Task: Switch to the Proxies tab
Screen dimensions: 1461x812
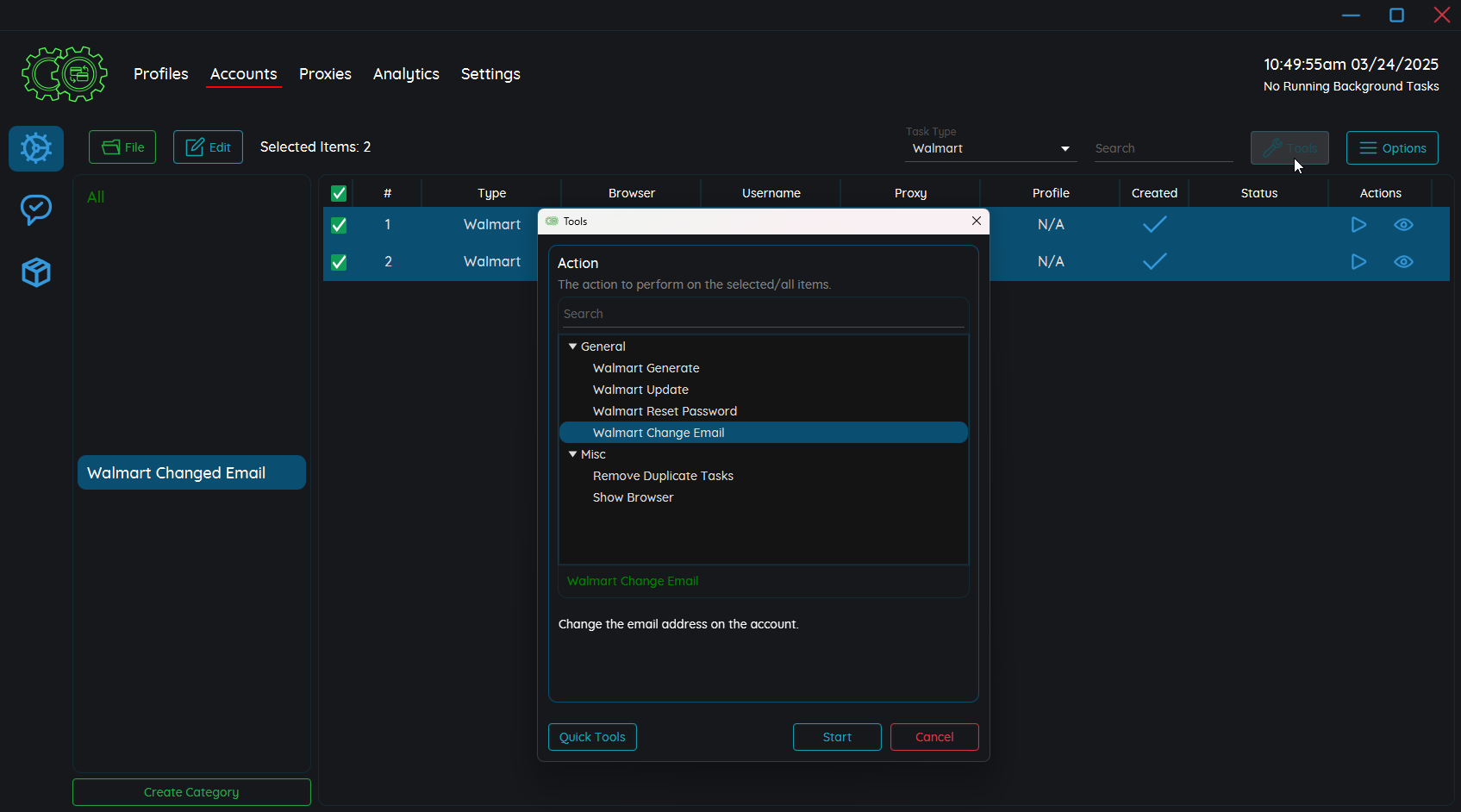Action: 325,74
